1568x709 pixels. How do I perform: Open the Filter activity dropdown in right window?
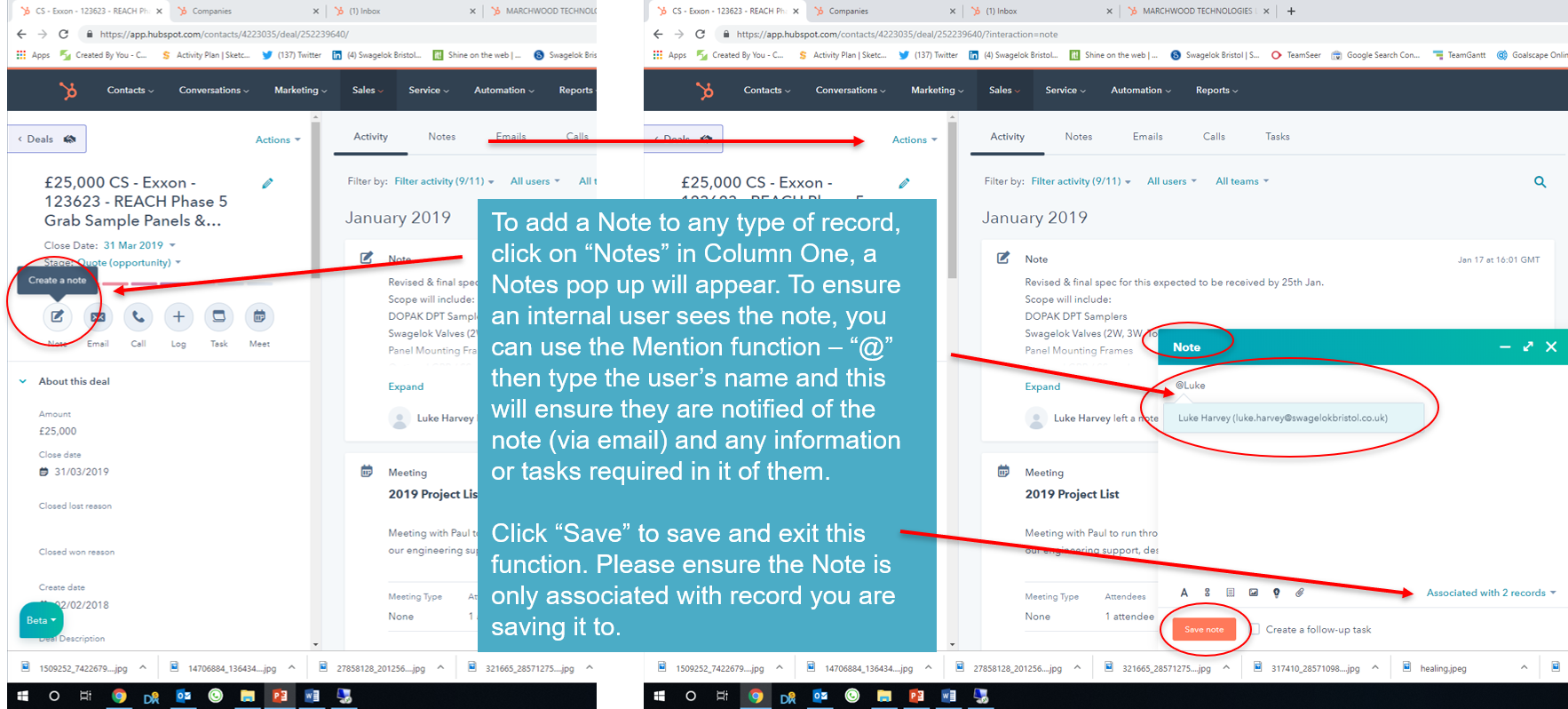(x=1081, y=181)
